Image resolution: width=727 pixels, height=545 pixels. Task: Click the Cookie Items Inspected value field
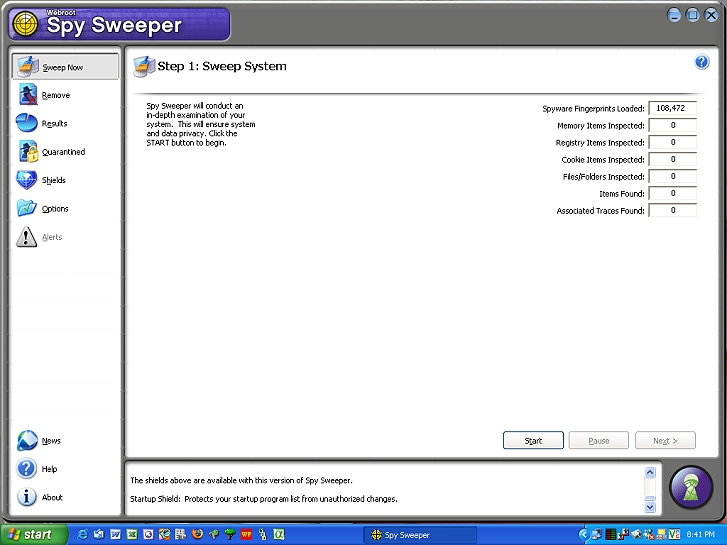click(x=672, y=159)
